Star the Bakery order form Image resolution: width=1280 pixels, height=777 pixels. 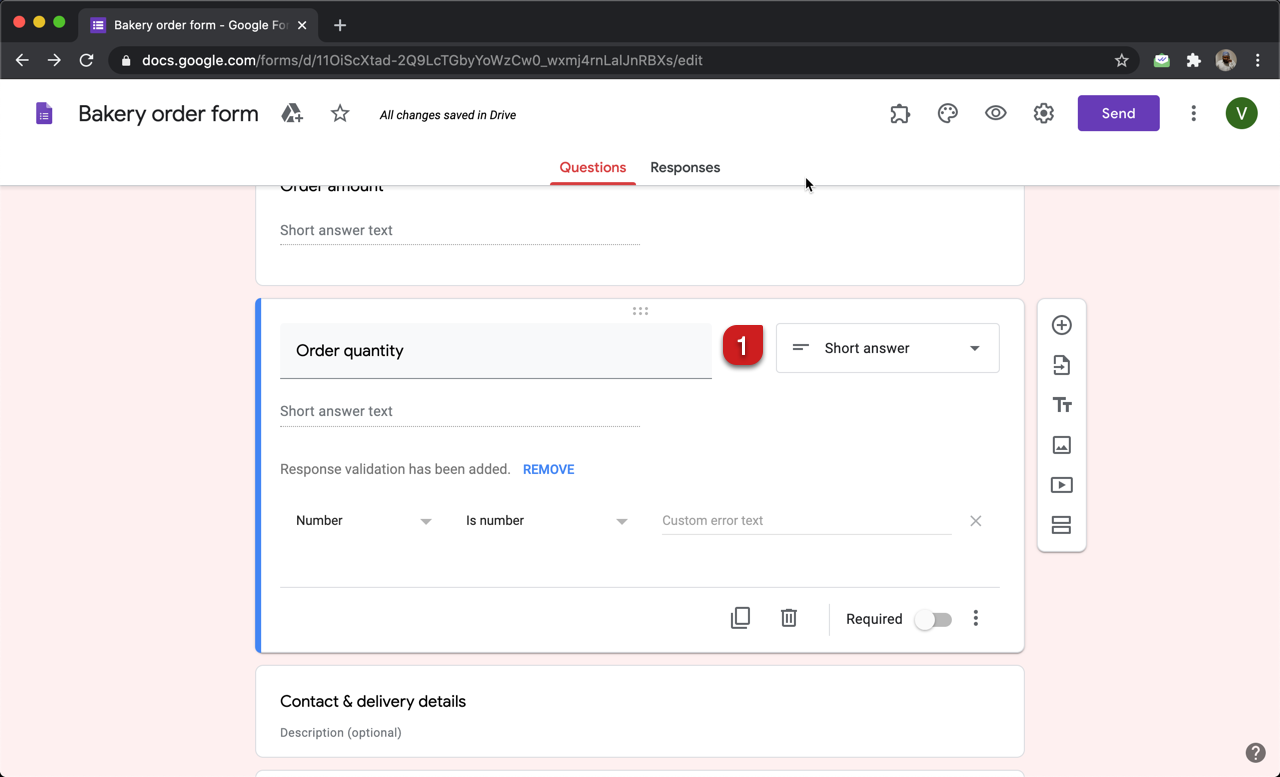coord(339,113)
